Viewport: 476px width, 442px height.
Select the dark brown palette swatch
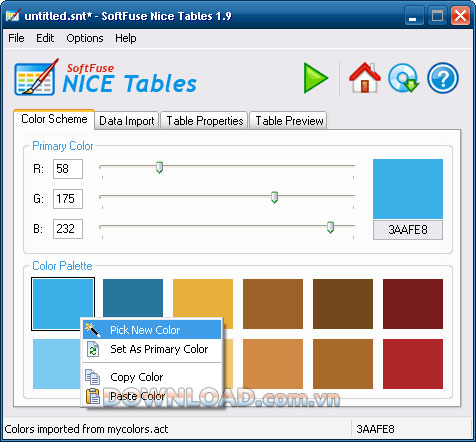tap(343, 304)
